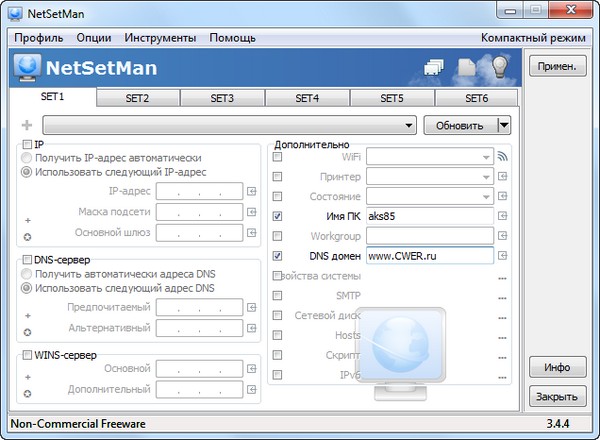Uncheck the DNS домен checkbox
This screenshot has height=440, width=600.
coord(277,256)
